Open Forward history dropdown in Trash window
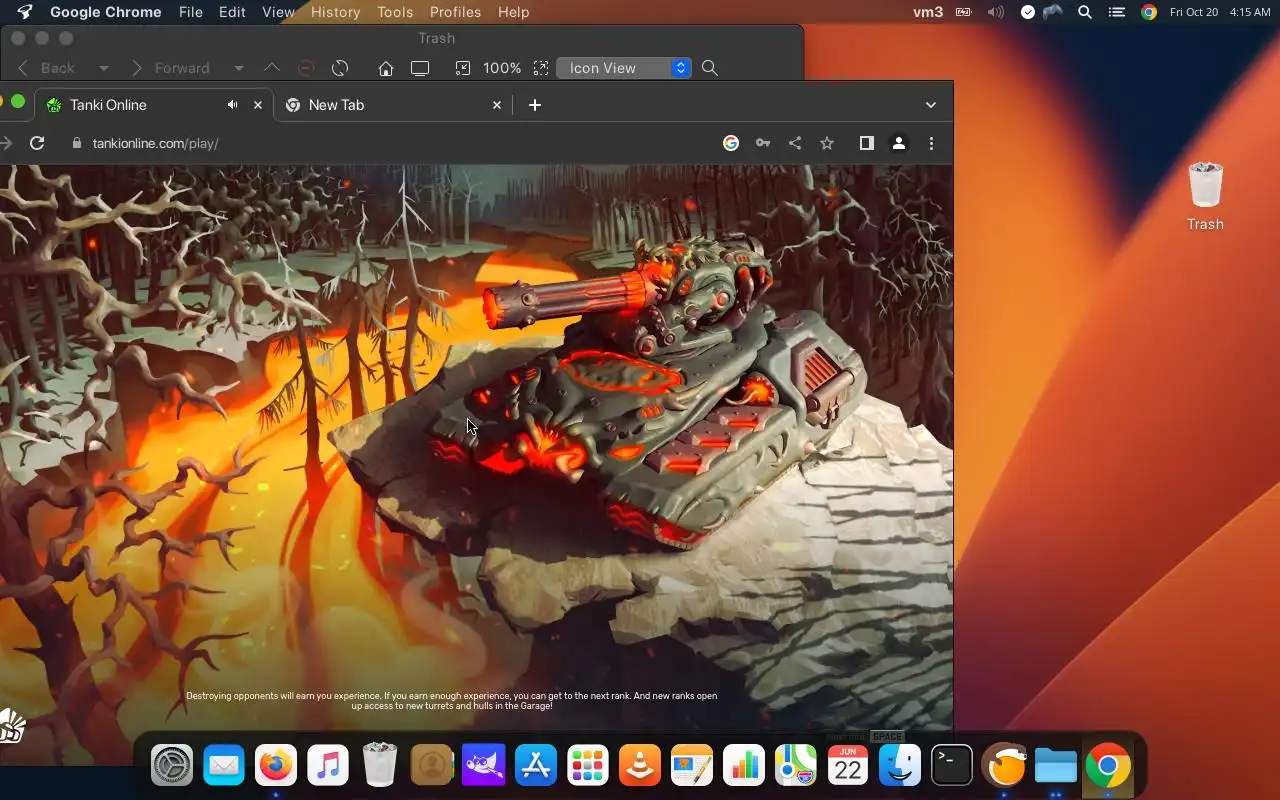1280x800 pixels. pos(238,68)
